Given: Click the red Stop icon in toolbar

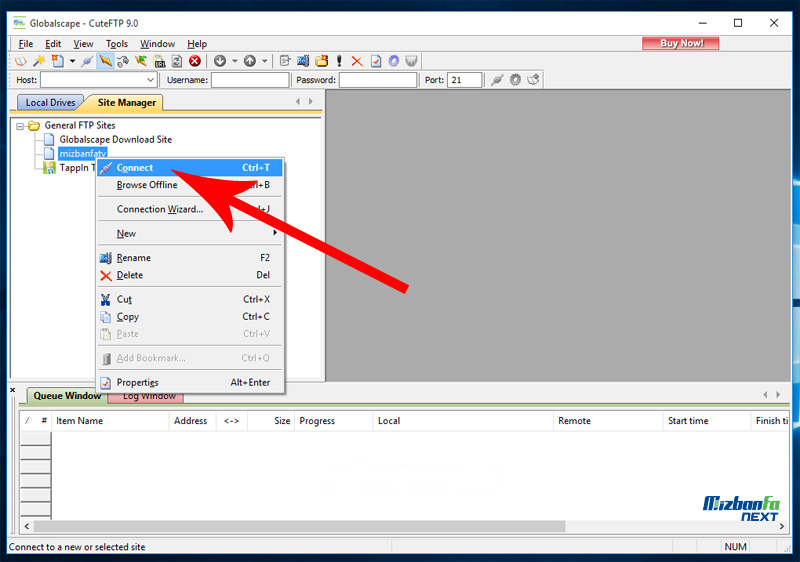Looking at the screenshot, I should [x=195, y=61].
